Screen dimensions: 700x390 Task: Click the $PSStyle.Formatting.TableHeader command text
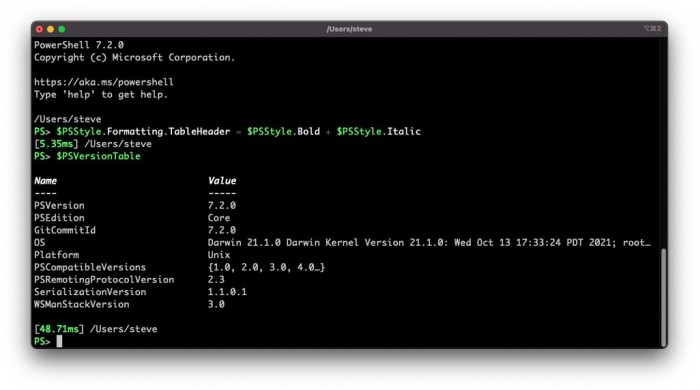click(143, 132)
